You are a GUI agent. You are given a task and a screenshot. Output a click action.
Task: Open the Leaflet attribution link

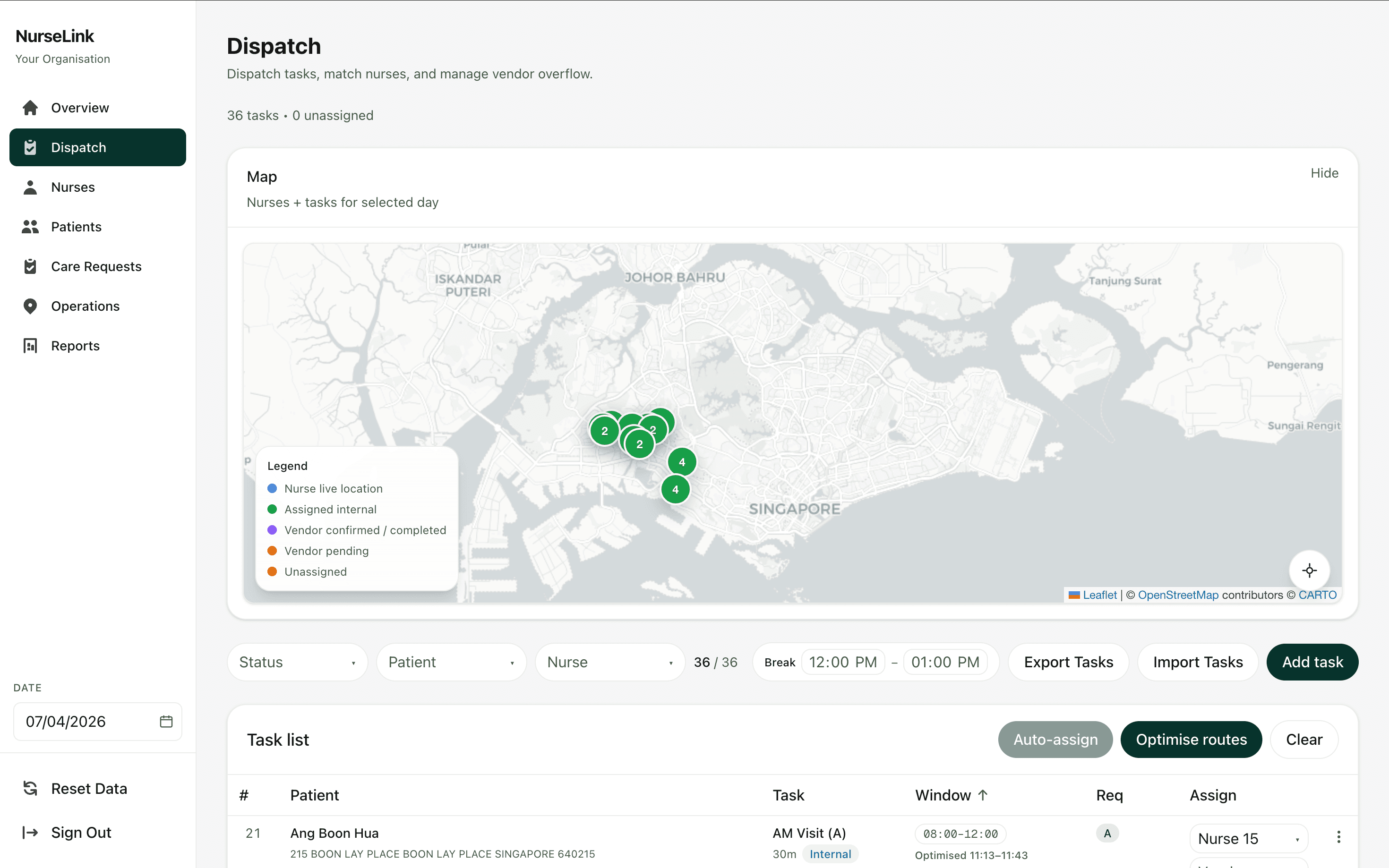point(1099,595)
